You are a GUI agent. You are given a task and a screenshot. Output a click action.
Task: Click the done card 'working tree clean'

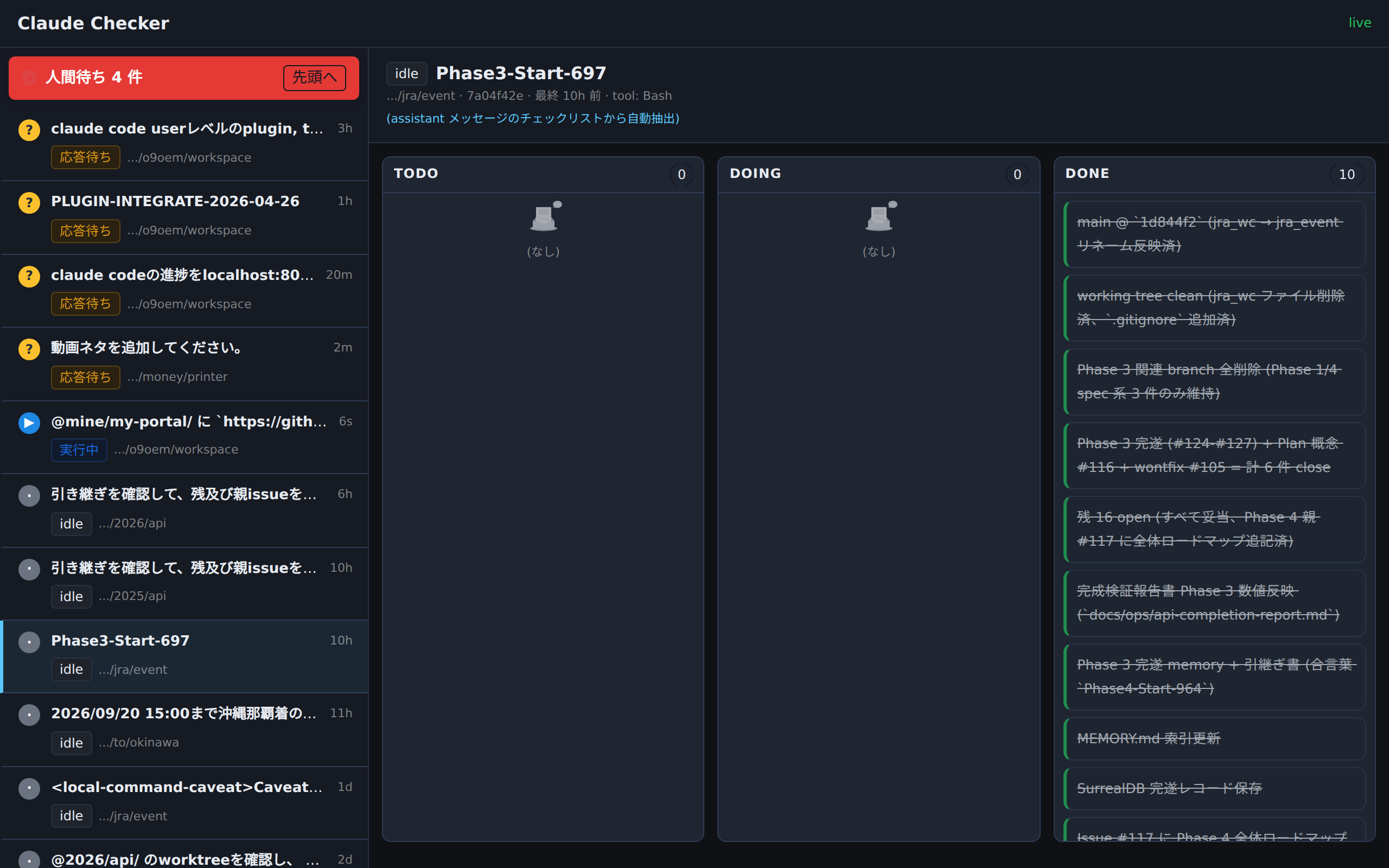(x=1214, y=308)
